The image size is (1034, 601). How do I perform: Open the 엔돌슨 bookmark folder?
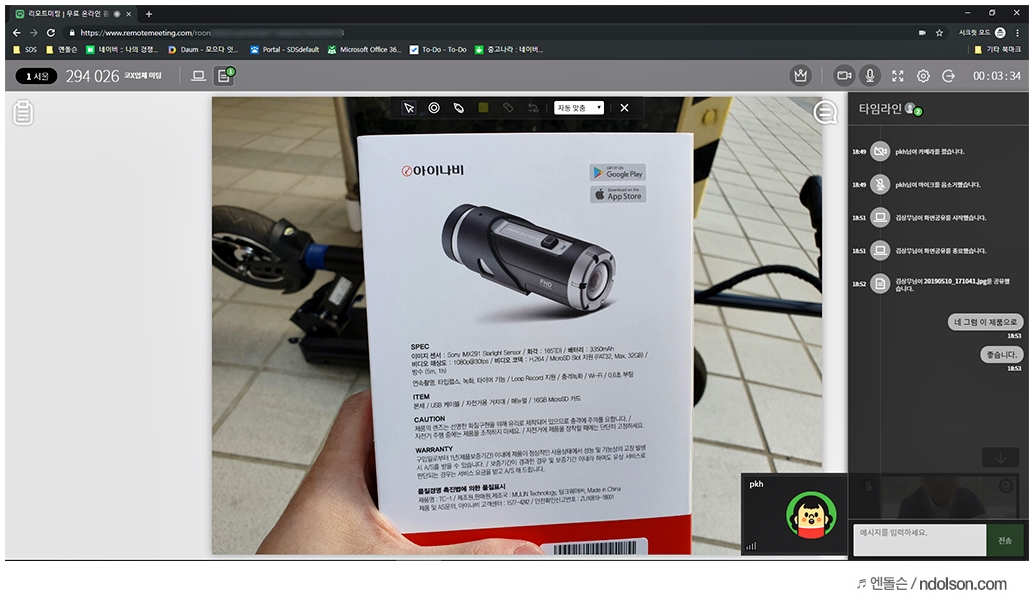(x=61, y=49)
